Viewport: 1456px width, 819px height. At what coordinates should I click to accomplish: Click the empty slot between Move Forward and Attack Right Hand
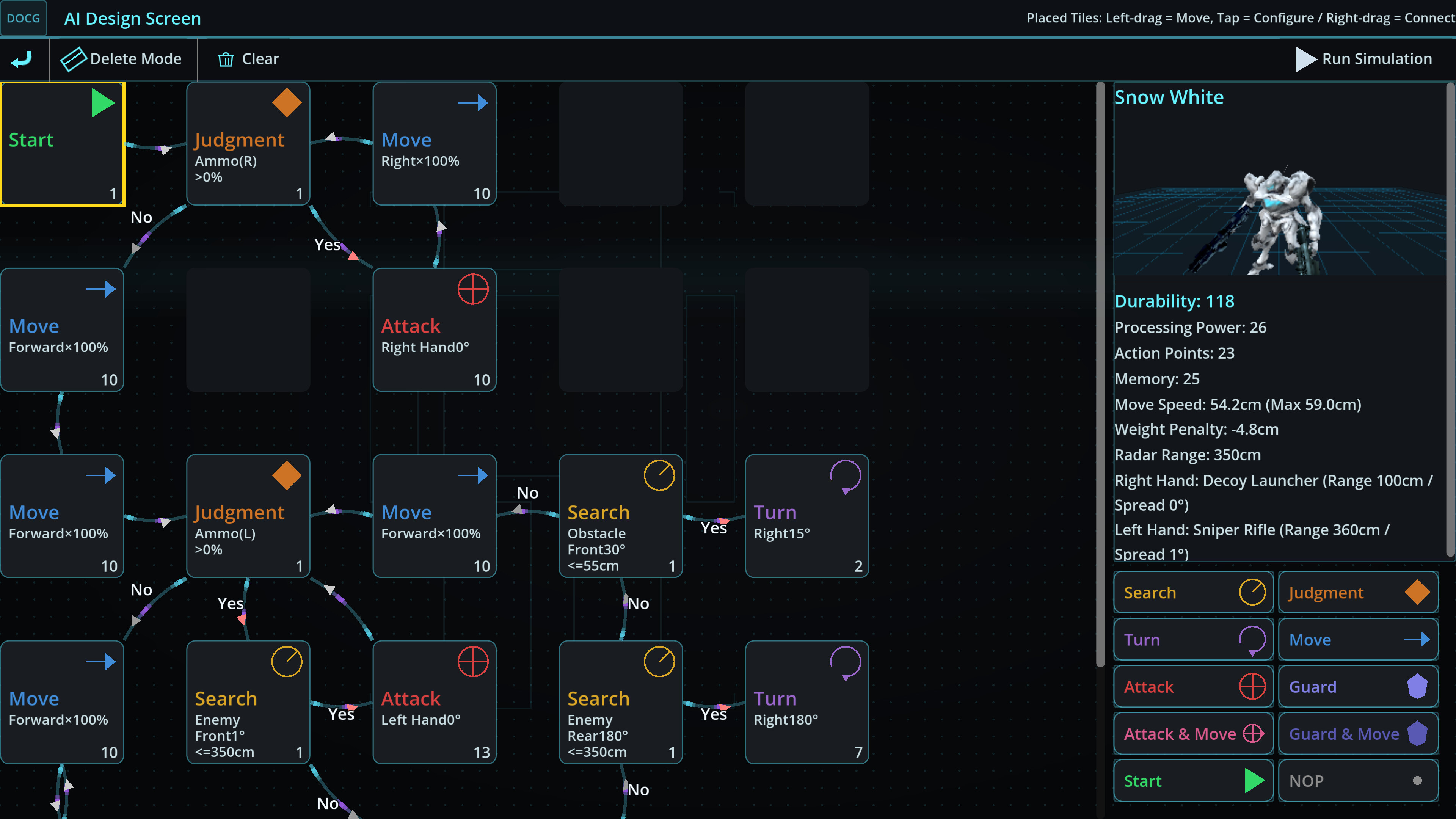pyautogui.click(x=248, y=329)
